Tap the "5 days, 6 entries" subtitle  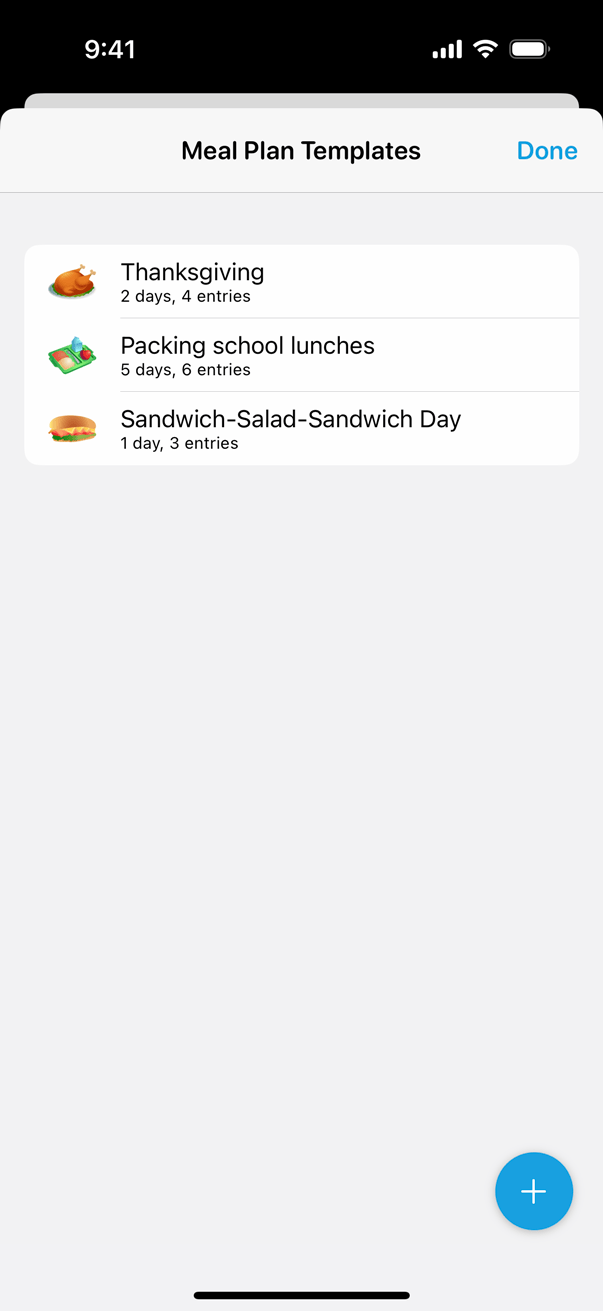(185, 370)
